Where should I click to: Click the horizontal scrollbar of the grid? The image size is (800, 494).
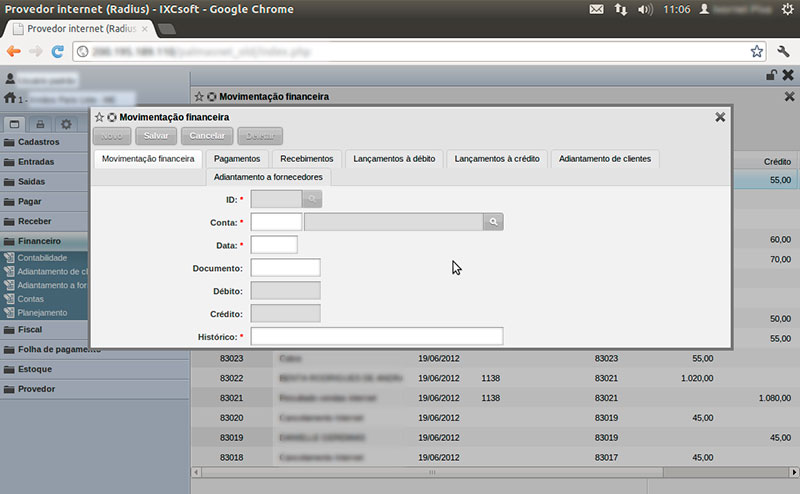click(x=432, y=473)
